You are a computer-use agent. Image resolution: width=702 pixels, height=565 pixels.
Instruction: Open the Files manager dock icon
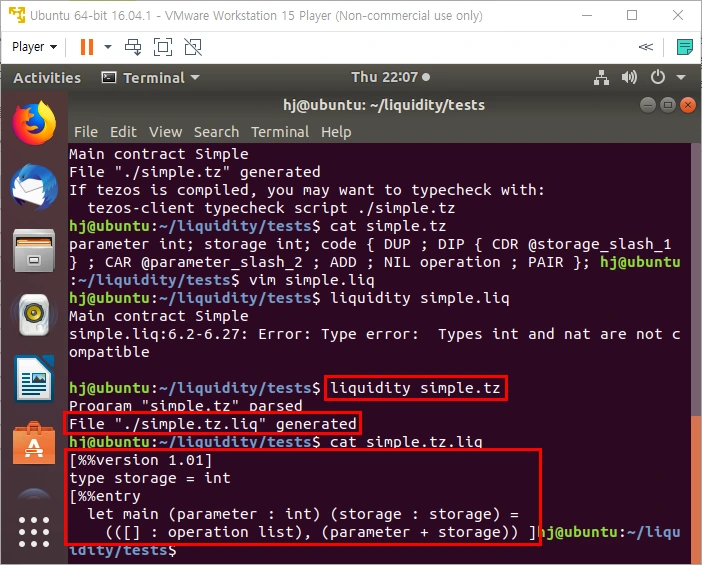tap(34, 250)
